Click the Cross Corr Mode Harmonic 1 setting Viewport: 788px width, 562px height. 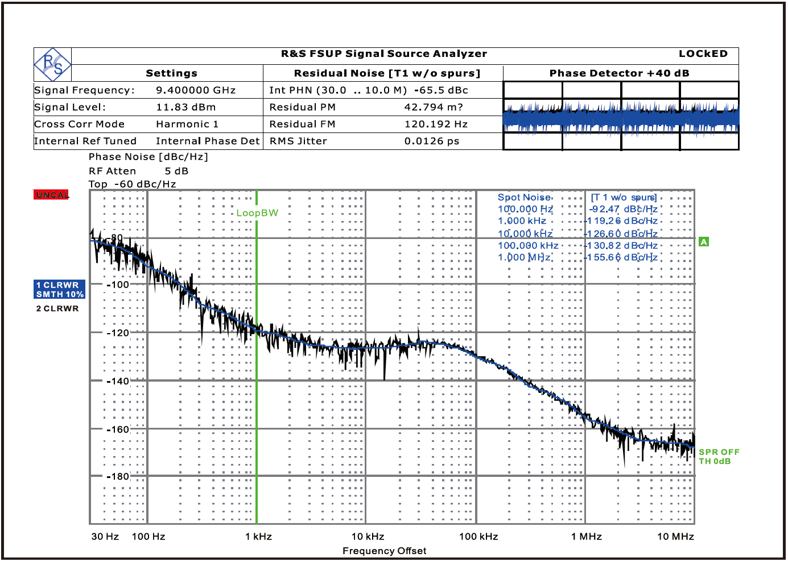tap(187, 124)
